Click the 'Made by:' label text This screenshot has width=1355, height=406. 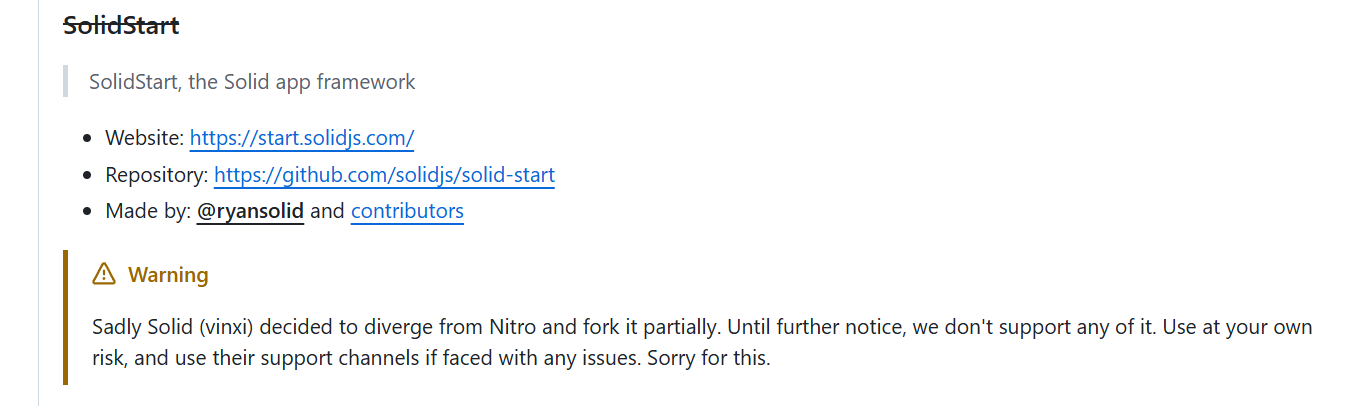[148, 211]
